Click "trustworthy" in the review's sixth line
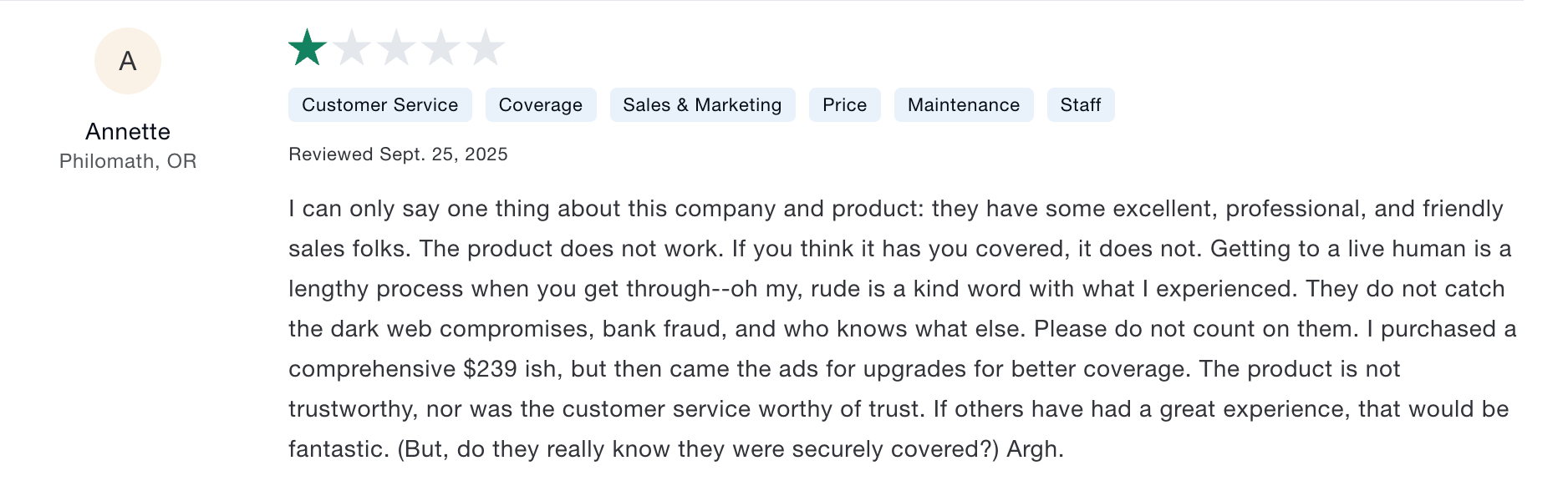The height and width of the screenshot is (486, 1568). (x=352, y=409)
